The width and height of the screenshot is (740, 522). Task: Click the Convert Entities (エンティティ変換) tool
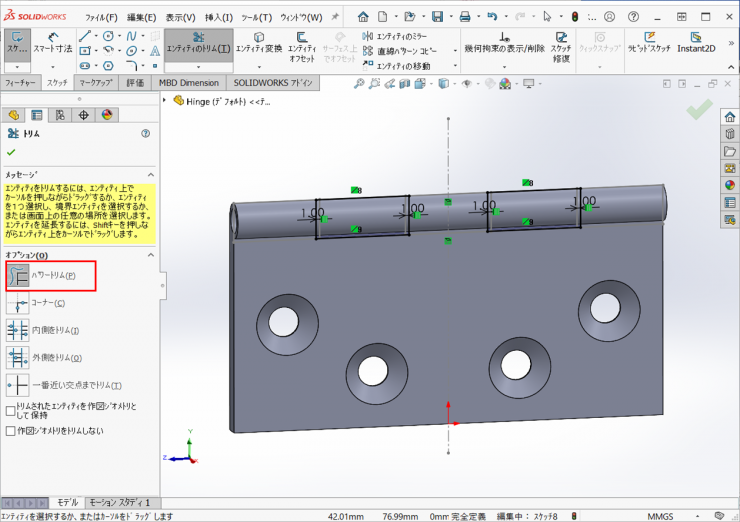click(259, 42)
